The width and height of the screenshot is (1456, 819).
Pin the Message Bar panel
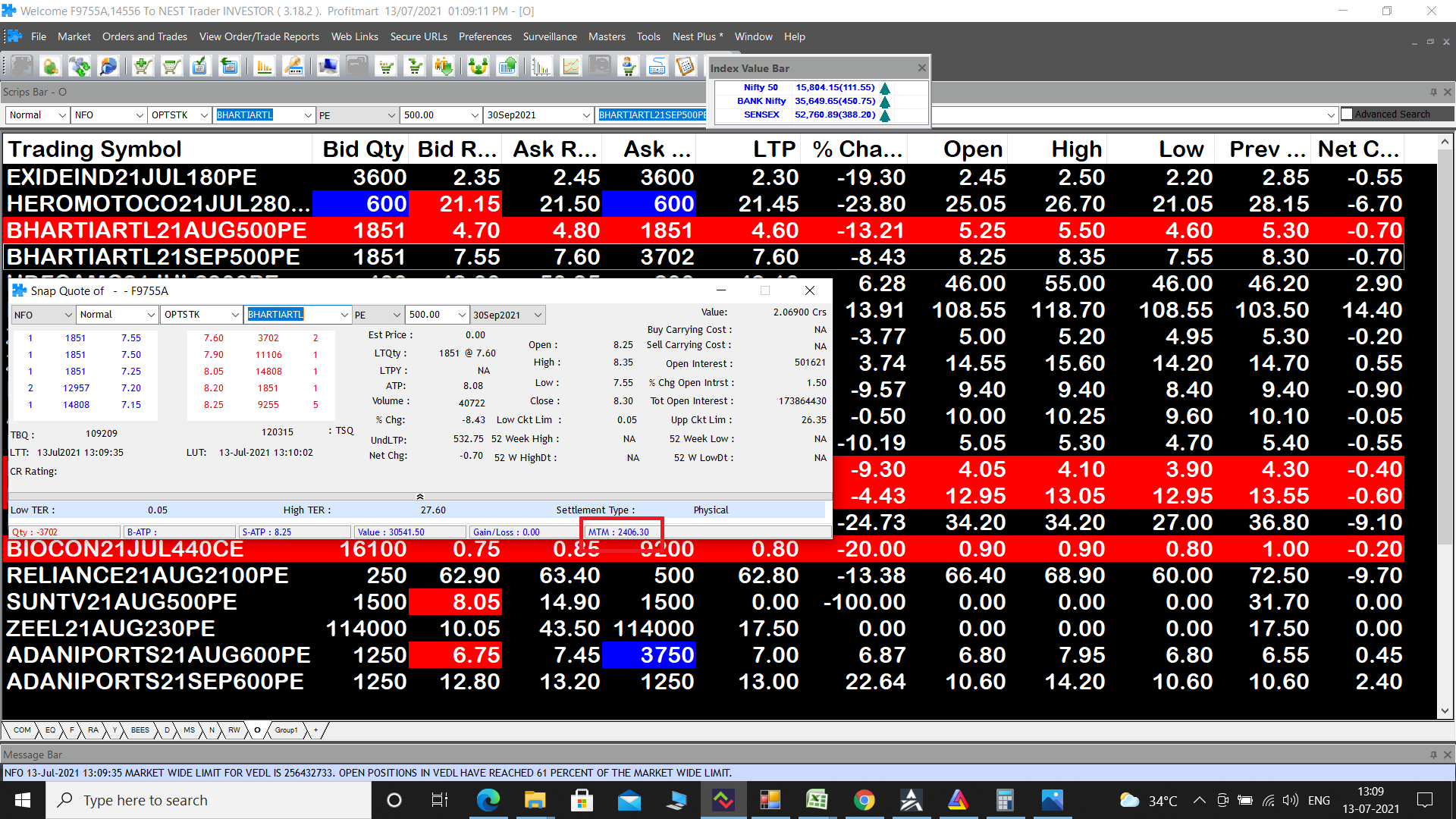(1433, 755)
